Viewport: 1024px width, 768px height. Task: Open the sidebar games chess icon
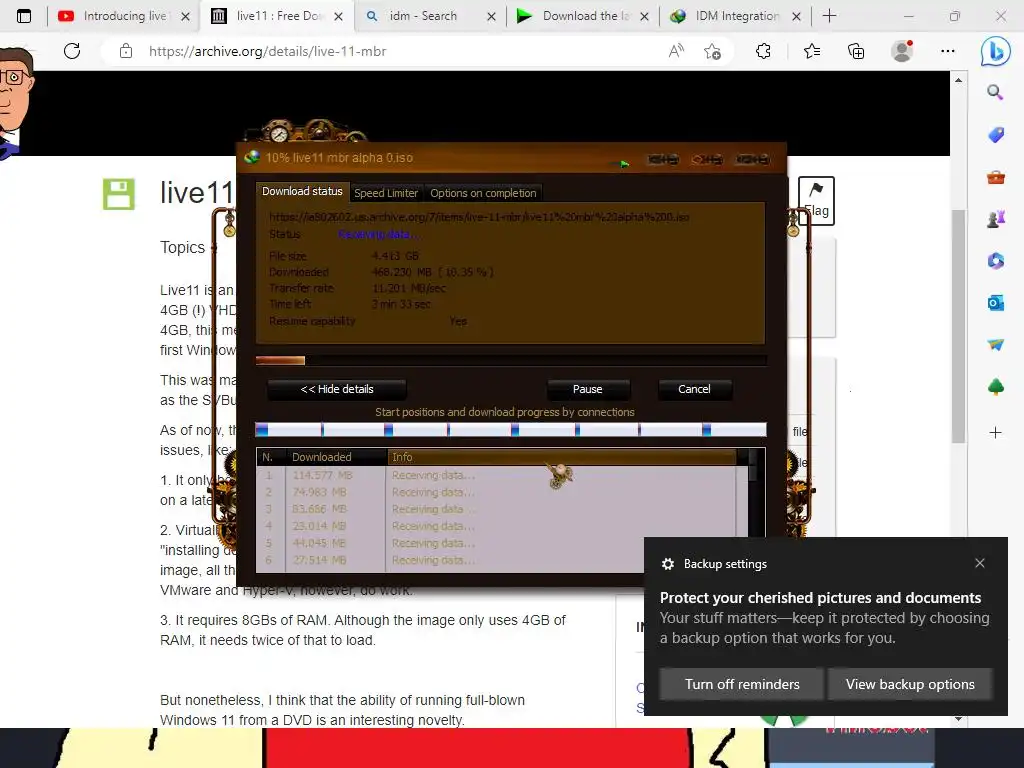(x=995, y=219)
